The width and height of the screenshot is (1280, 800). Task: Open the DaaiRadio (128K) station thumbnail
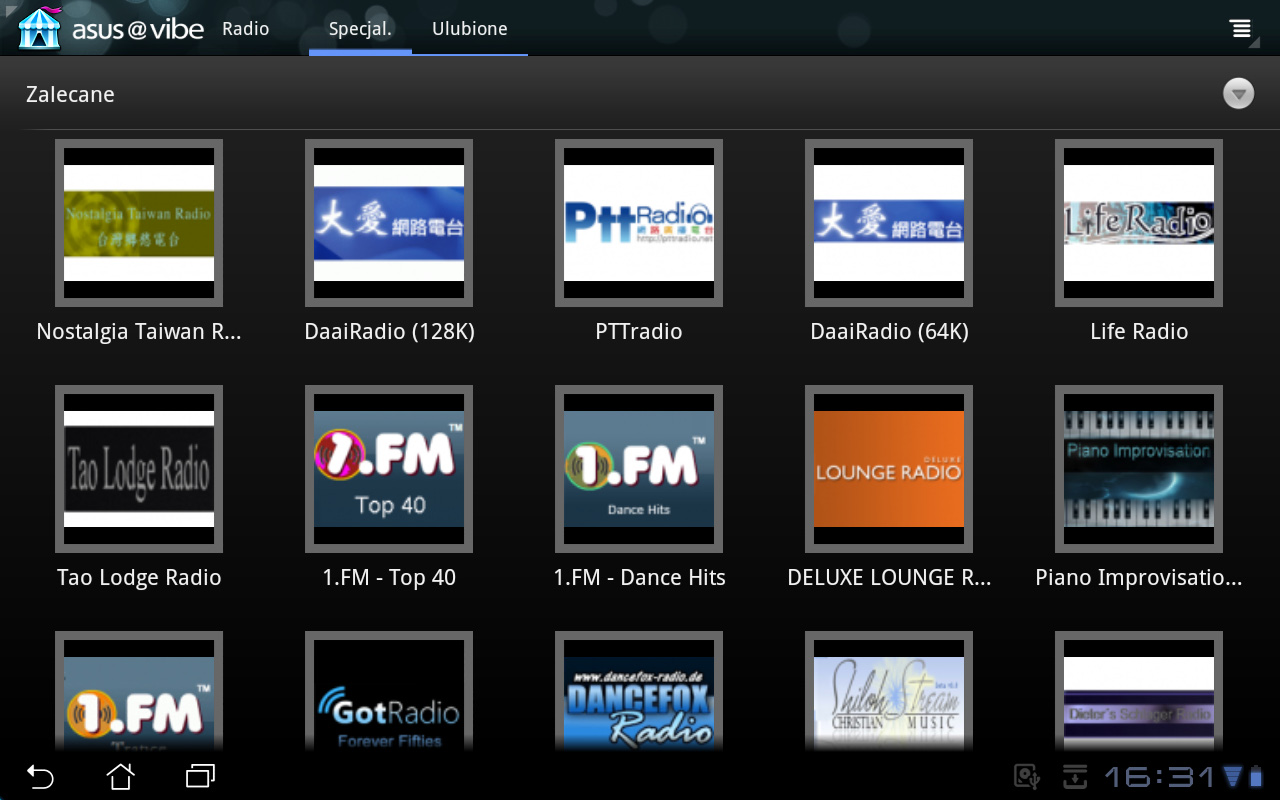[389, 223]
